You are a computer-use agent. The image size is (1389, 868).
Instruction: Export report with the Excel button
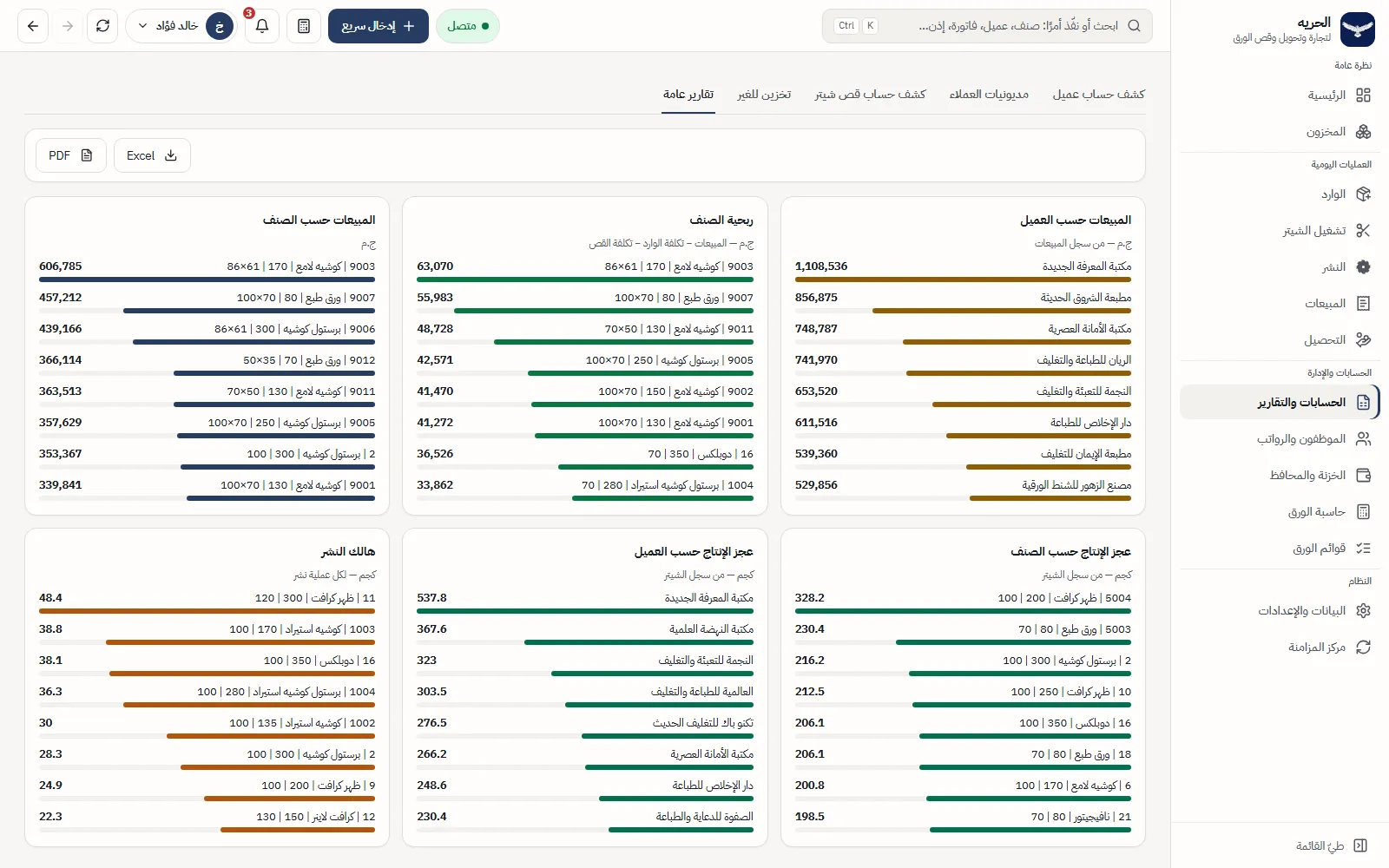point(152,155)
